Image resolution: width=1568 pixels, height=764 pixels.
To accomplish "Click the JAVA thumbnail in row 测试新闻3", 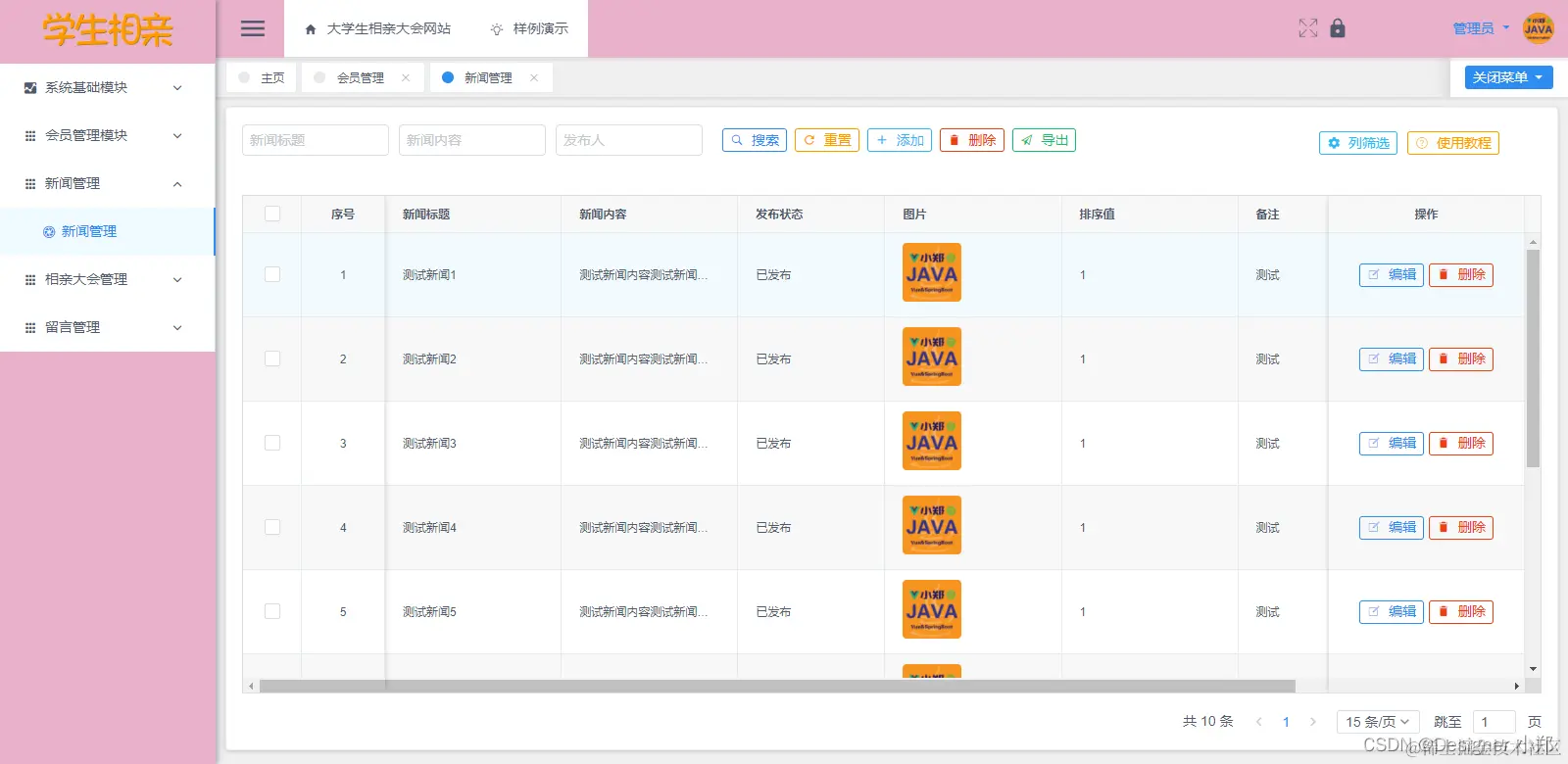I will [x=932, y=441].
